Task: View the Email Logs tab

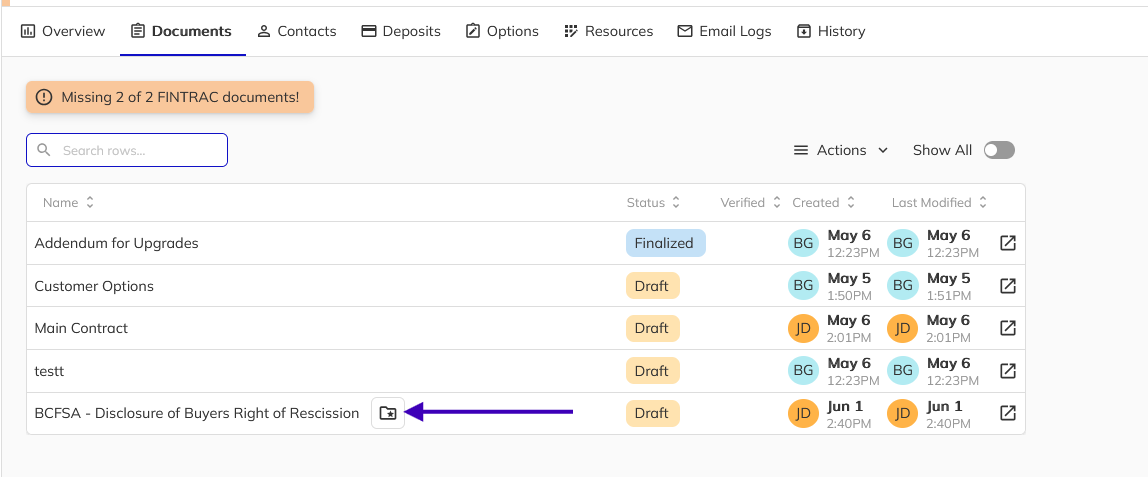Action: point(724,31)
